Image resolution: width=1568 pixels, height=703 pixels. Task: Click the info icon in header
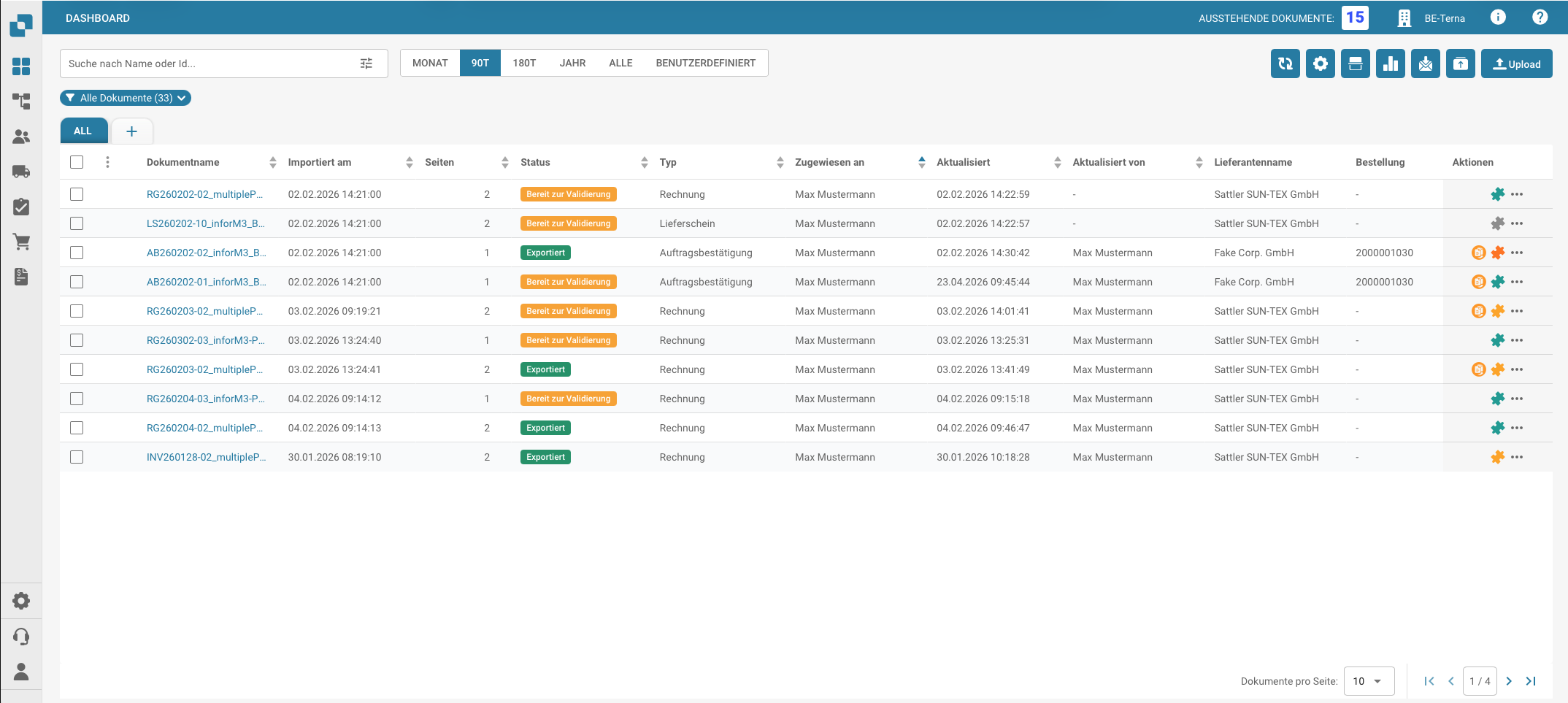tap(1498, 18)
